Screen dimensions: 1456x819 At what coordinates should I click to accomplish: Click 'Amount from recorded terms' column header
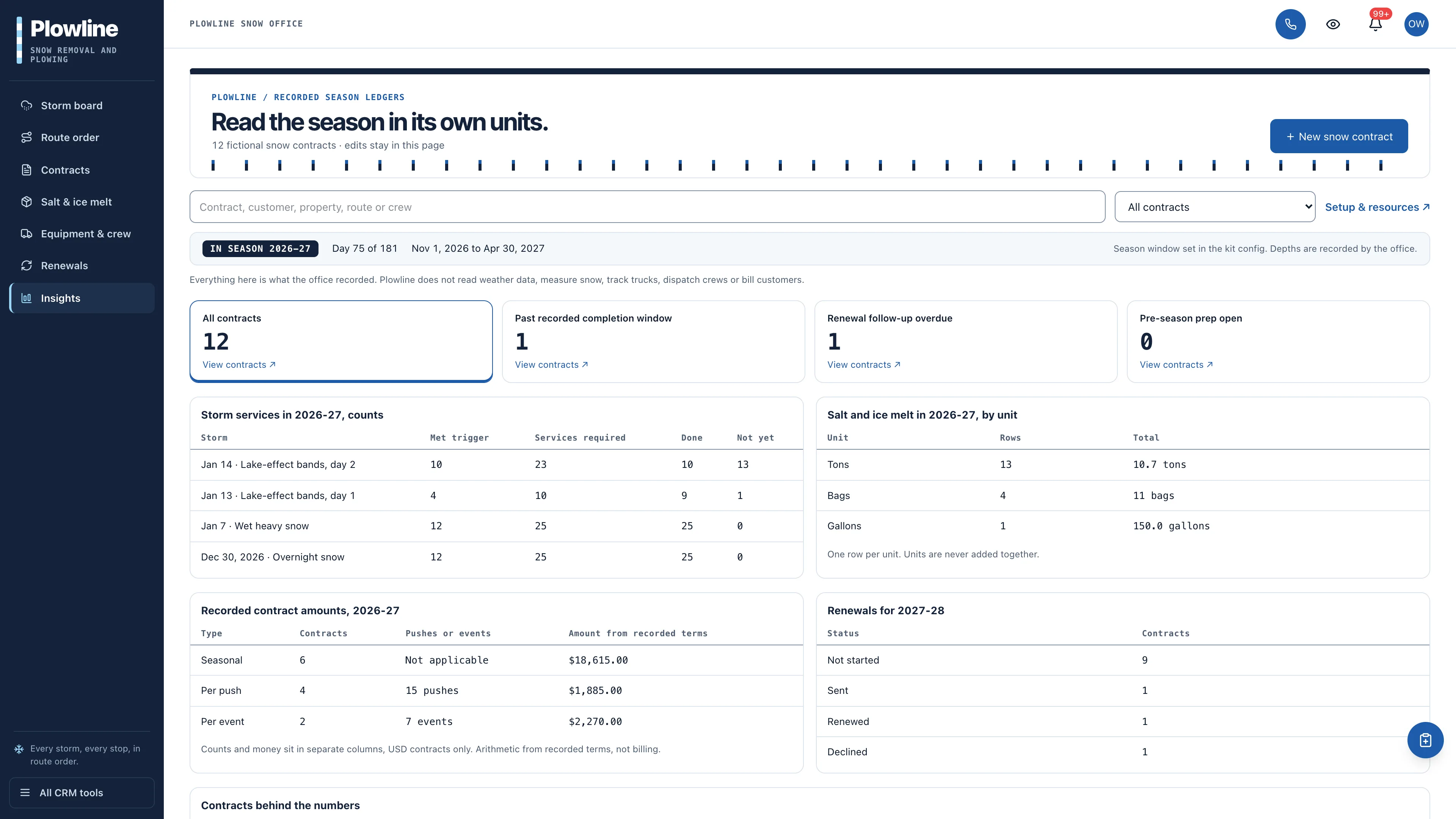(637, 634)
